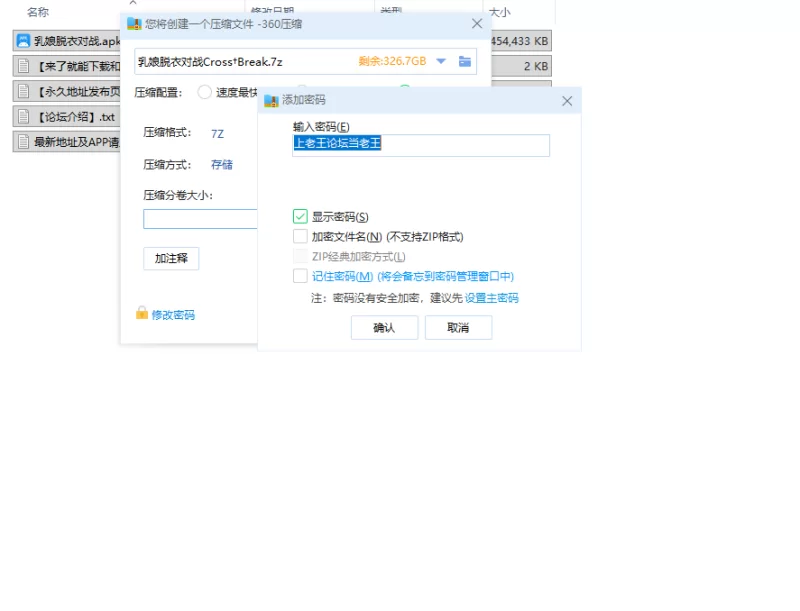This screenshot has height=611, width=800.
Task: Click the APK file icon
Action: [23, 41]
